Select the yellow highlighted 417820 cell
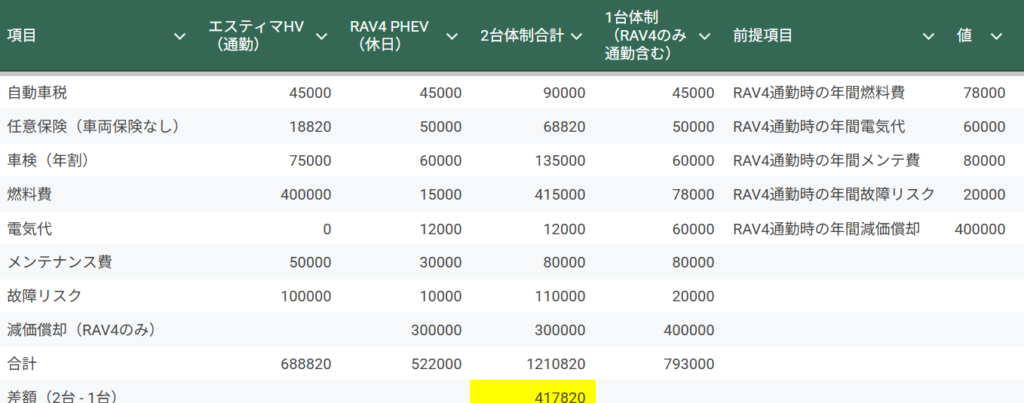The width and height of the screenshot is (1024, 403). click(x=533, y=394)
